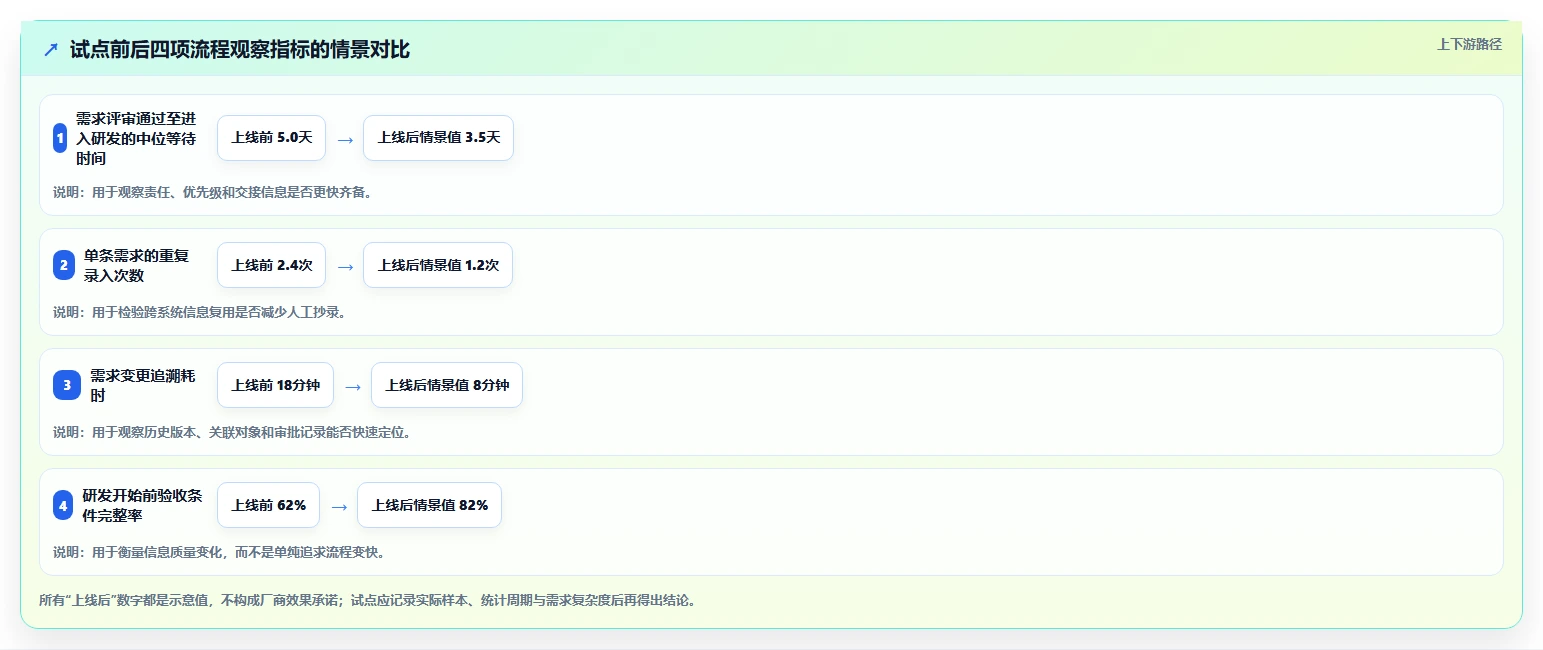Click the note about 责任、优先级和交接信息
The image size is (1543, 650).
point(212,192)
